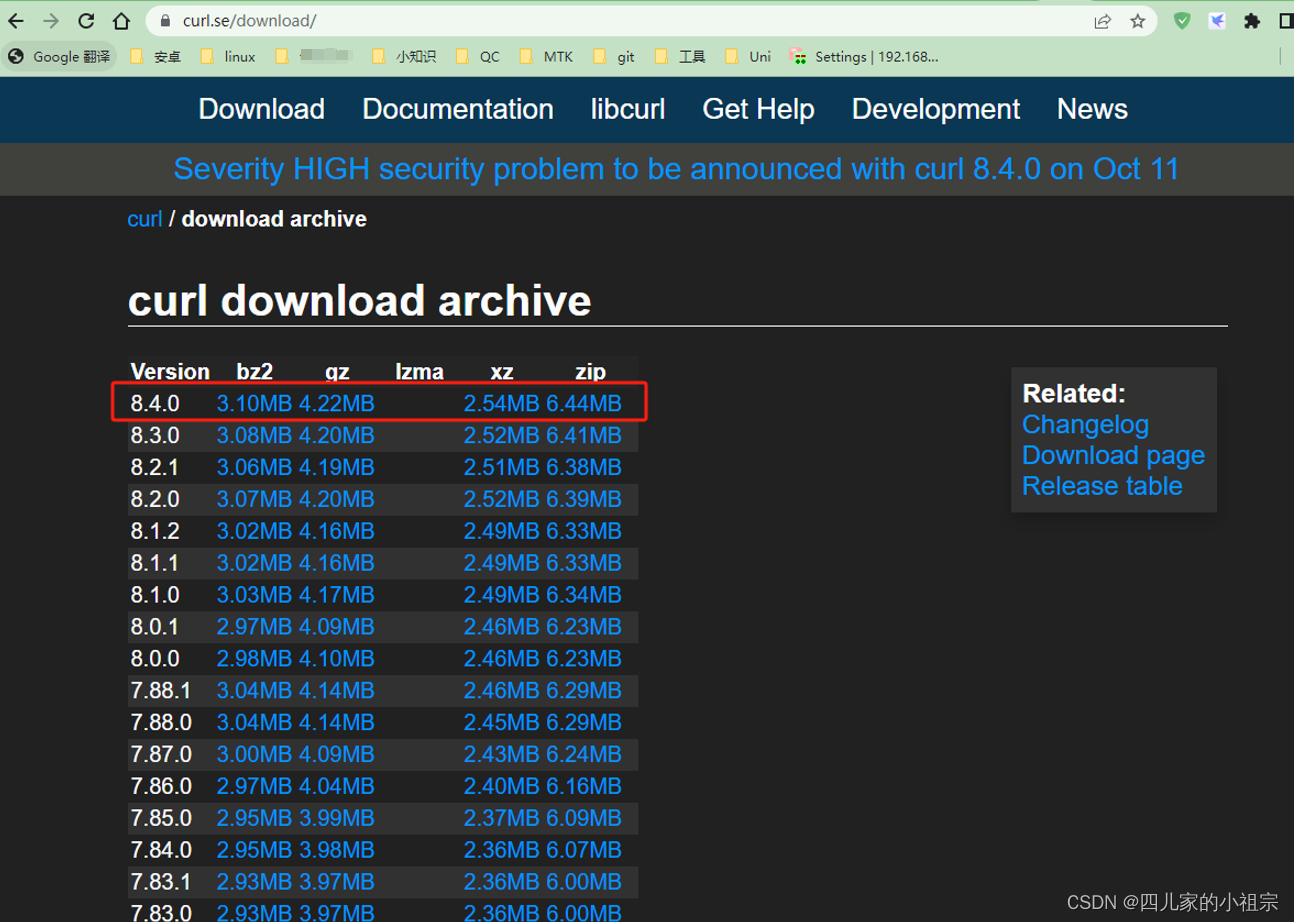Image resolution: width=1294 pixels, height=922 pixels.
Task: Click the curl download archive heading
Action: click(360, 300)
